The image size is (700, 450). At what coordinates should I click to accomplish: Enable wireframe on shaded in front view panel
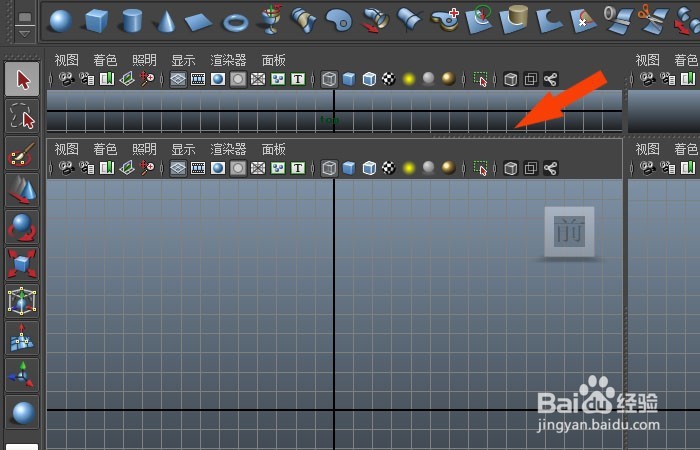(369, 168)
